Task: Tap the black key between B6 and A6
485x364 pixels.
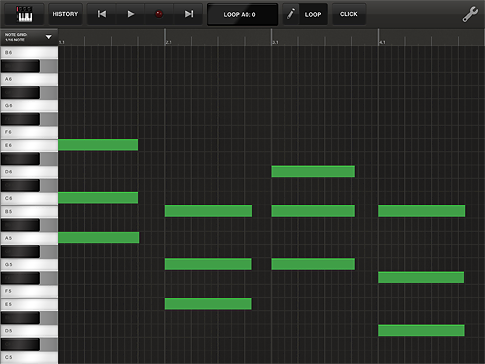Action: [20, 66]
